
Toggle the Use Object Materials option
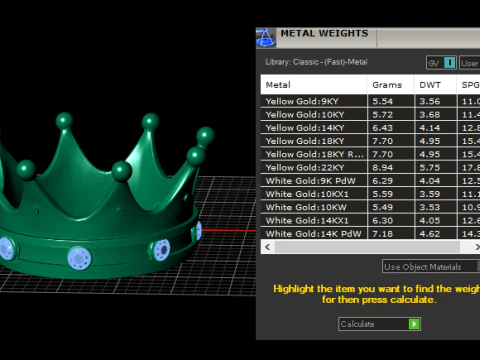431,267
